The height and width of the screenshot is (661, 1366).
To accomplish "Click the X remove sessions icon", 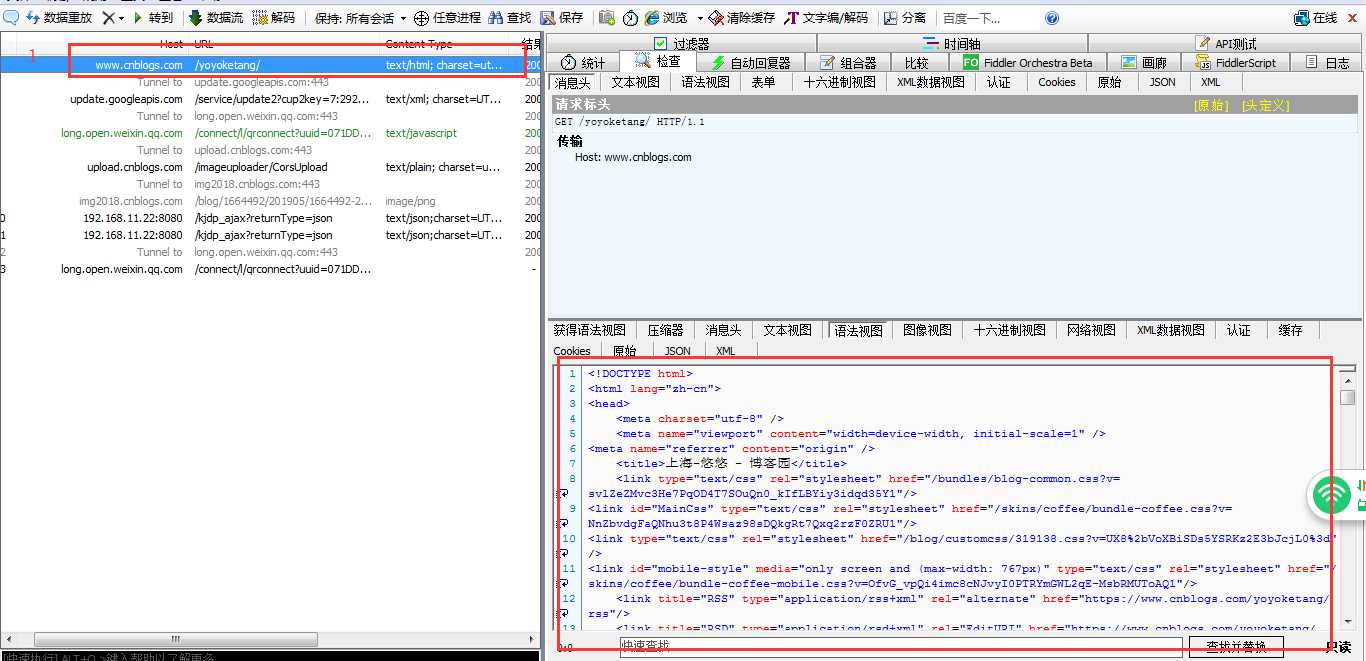I will point(109,18).
